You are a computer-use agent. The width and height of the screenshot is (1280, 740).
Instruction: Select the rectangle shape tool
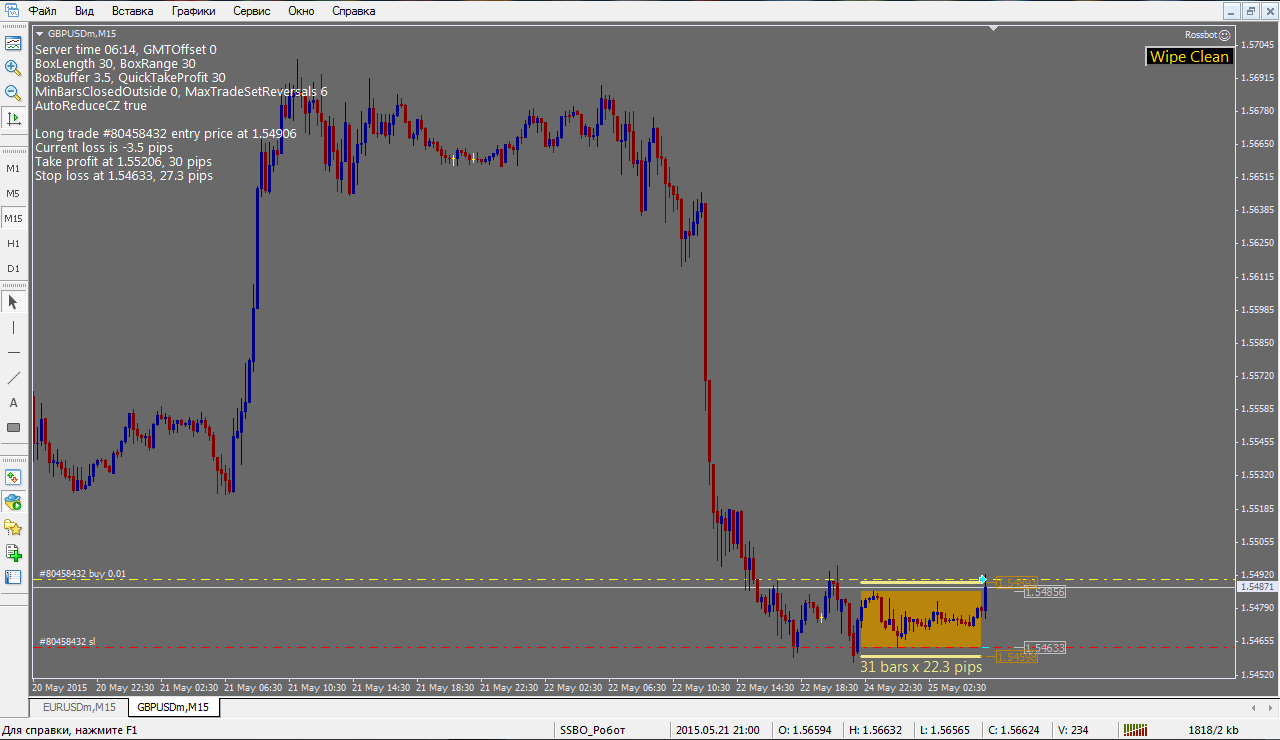pos(13,427)
